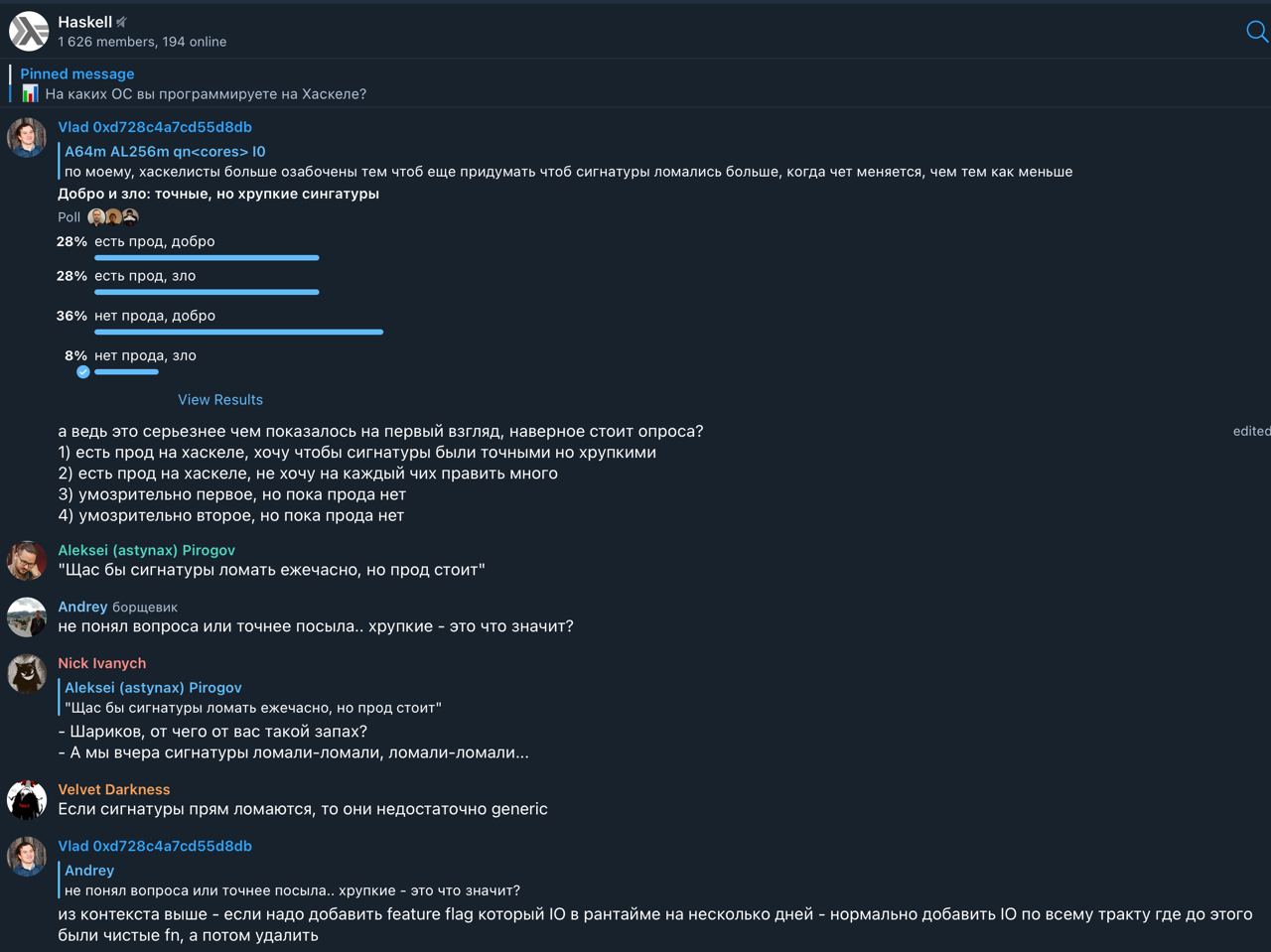
Task: Select poll option "есть прод, добро"
Action: 155,241
